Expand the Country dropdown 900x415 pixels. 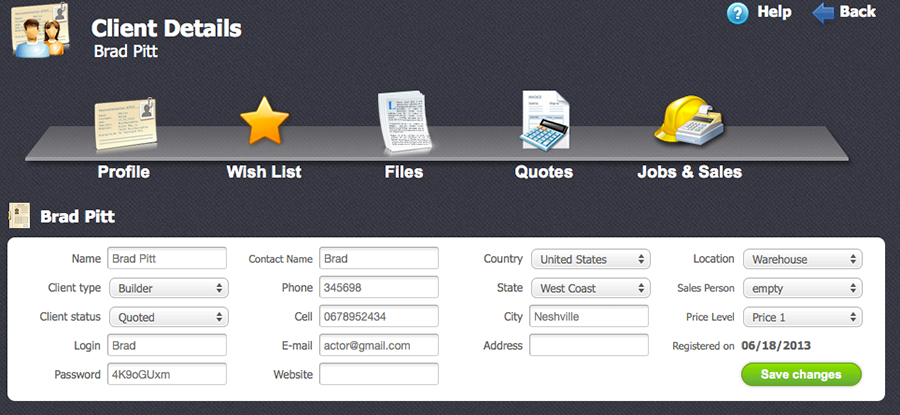click(590, 259)
